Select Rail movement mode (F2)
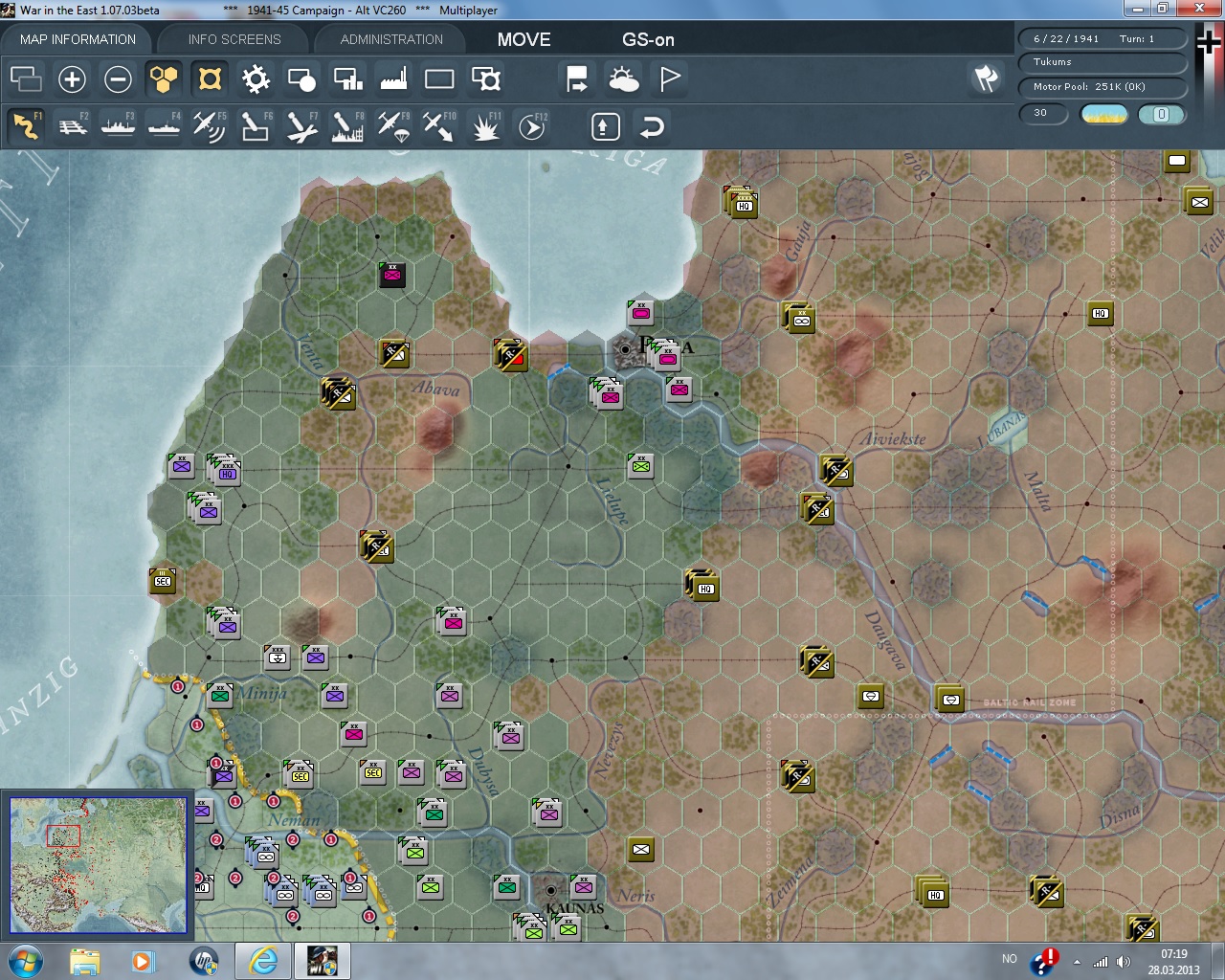This screenshot has height=980, width=1225. point(72,126)
